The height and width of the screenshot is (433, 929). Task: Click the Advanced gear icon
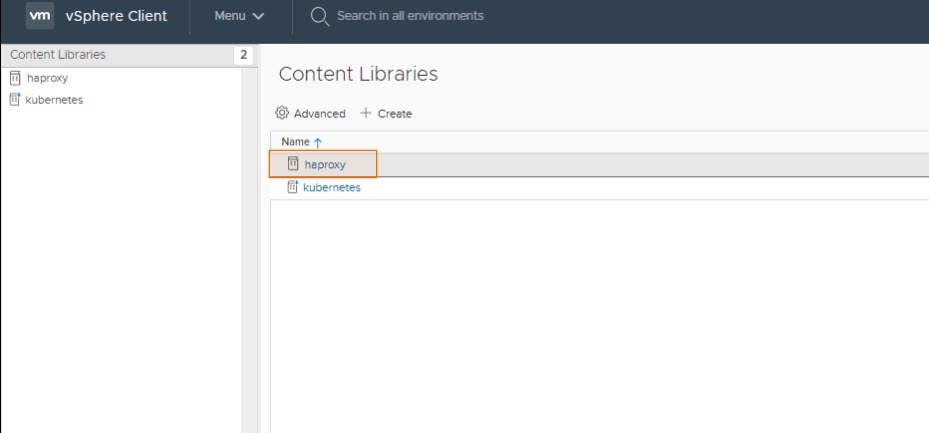(282, 113)
